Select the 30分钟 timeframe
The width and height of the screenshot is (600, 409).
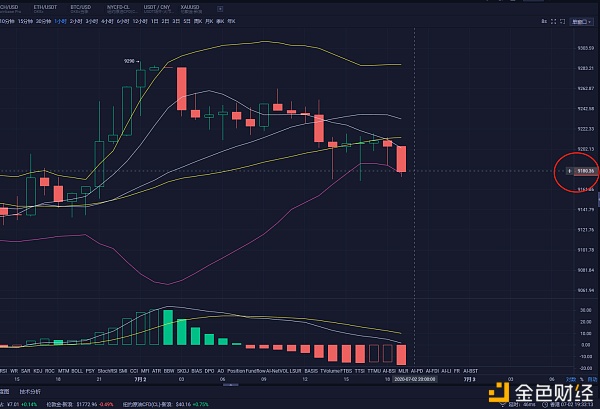click(43, 21)
